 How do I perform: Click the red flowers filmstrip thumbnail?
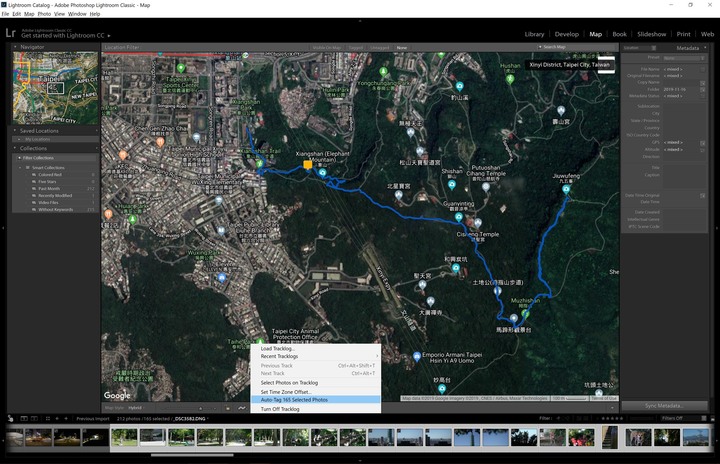click(581, 437)
